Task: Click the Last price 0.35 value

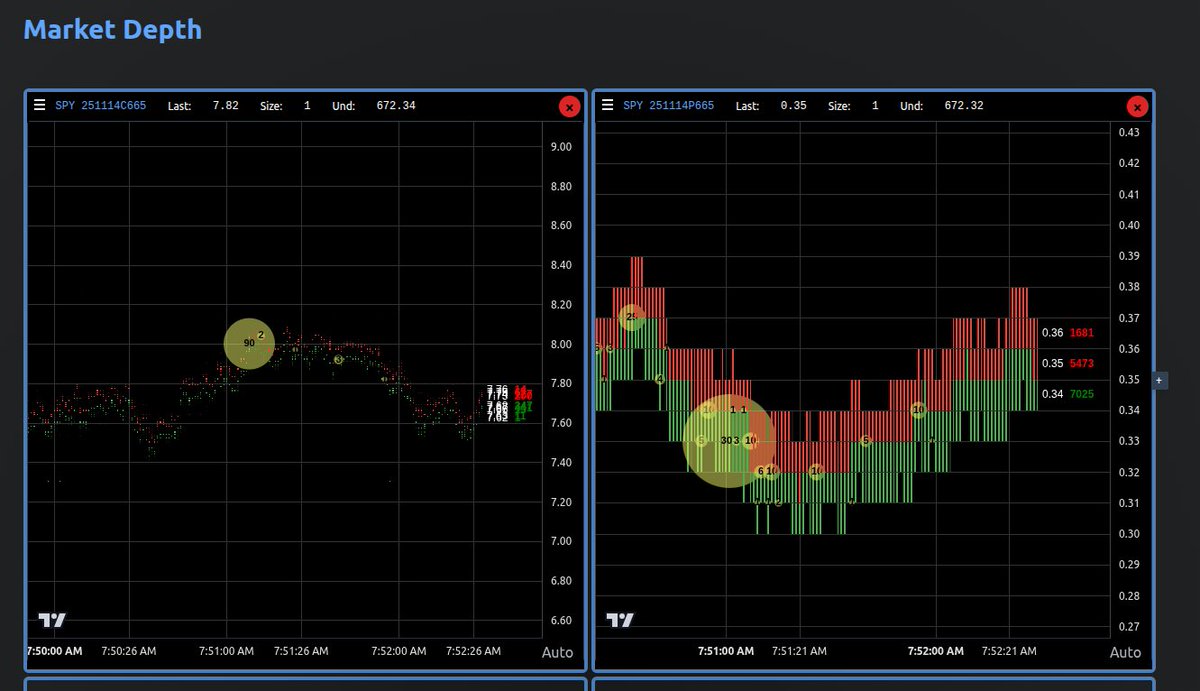Action: click(x=793, y=105)
